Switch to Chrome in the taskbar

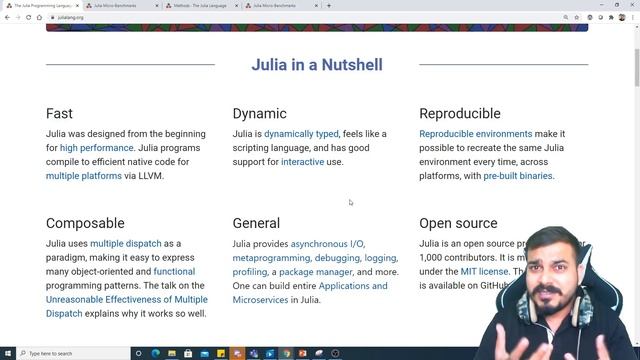click(x=286, y=353)
